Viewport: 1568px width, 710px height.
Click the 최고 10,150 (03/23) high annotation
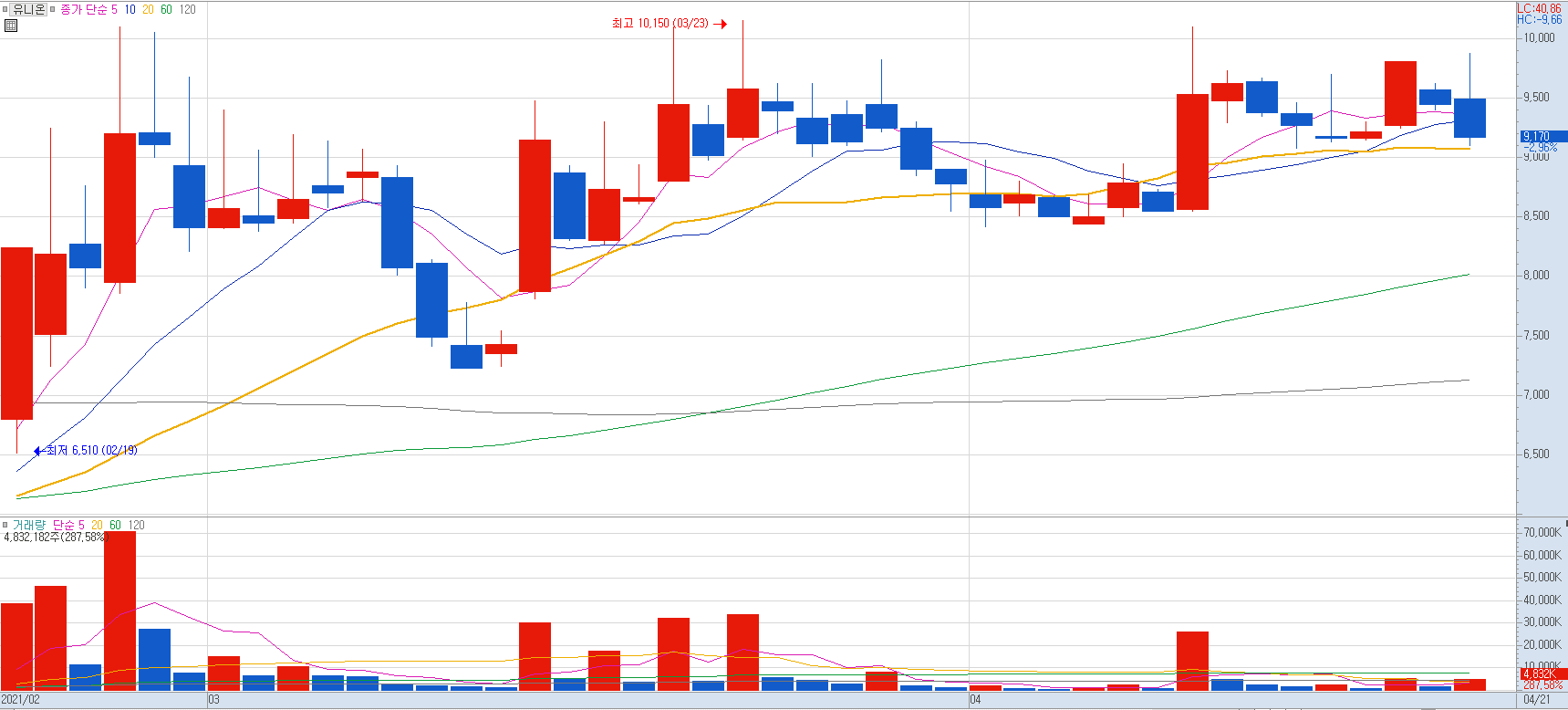[669, 24]
